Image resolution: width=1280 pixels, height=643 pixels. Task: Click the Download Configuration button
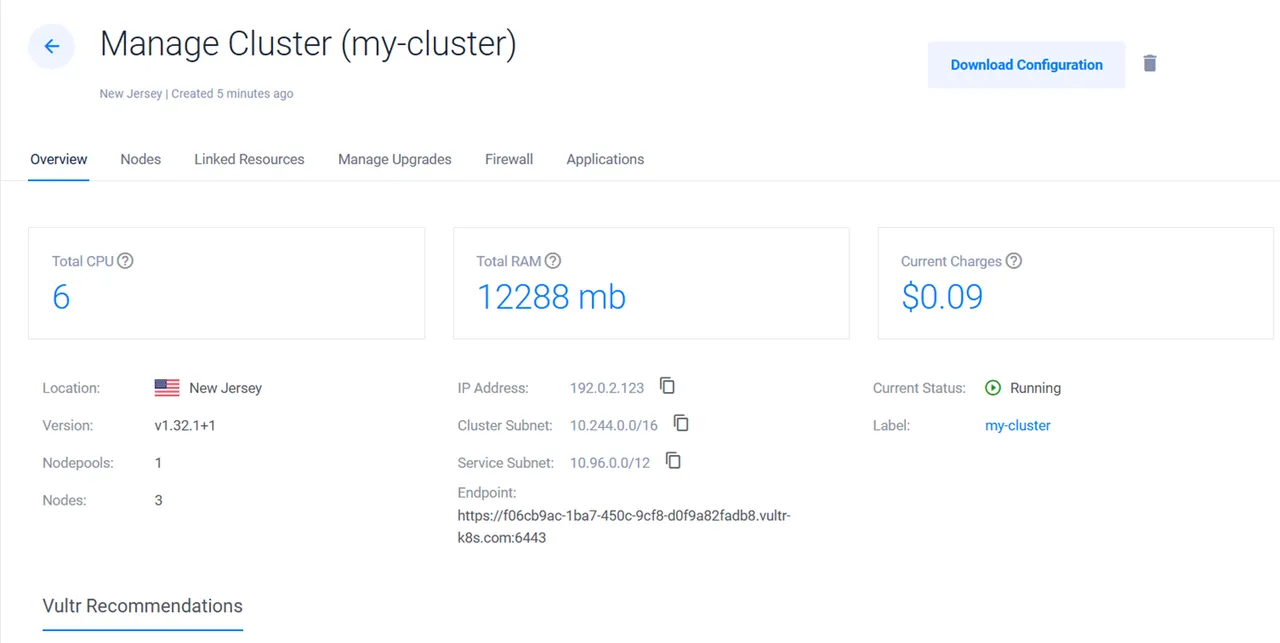click(1026, 65)
